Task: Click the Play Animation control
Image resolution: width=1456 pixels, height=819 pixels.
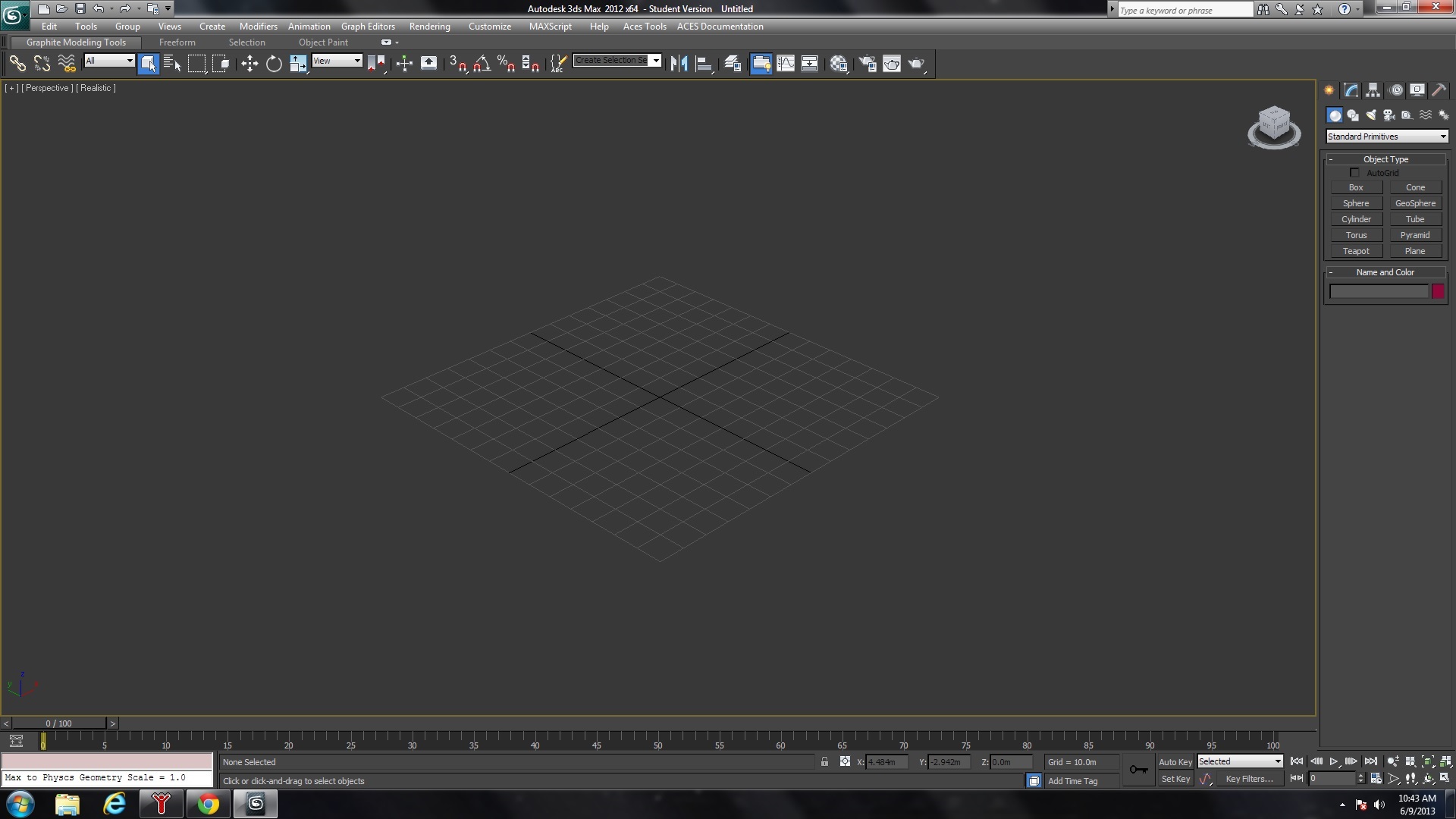Action: coord(1334,761)
